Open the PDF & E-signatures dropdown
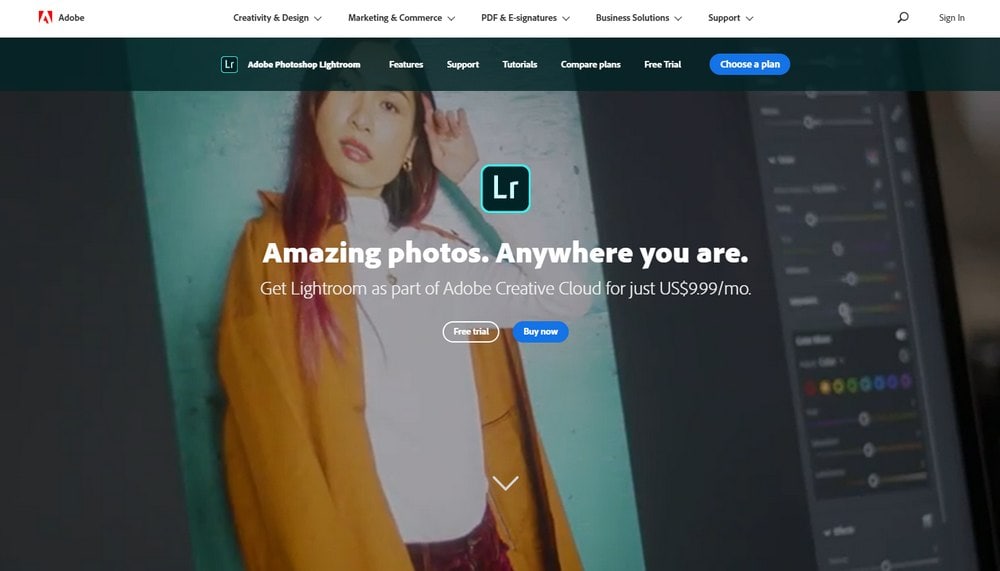 coord(525,18)
